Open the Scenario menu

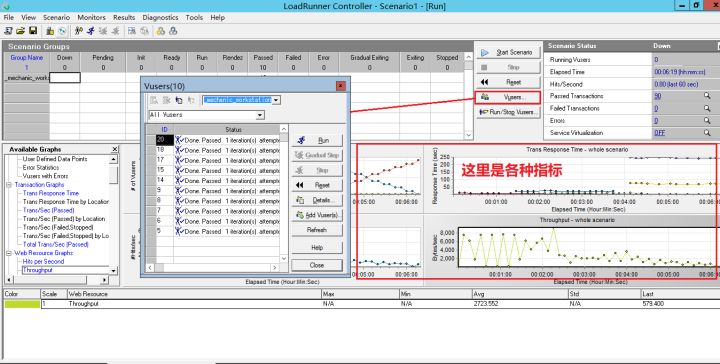coord(56,17)
